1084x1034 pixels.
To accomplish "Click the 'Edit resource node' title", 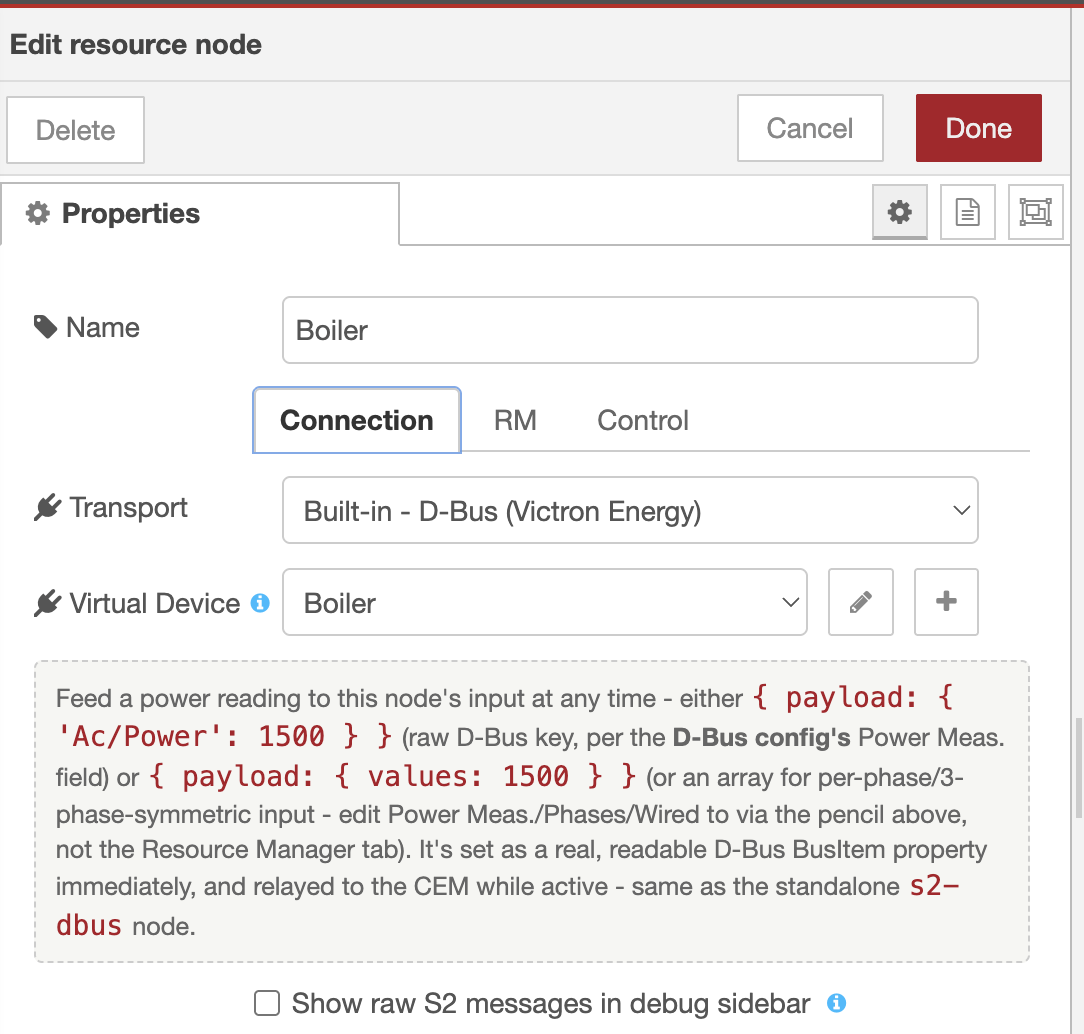I will (x=136, y=44).
